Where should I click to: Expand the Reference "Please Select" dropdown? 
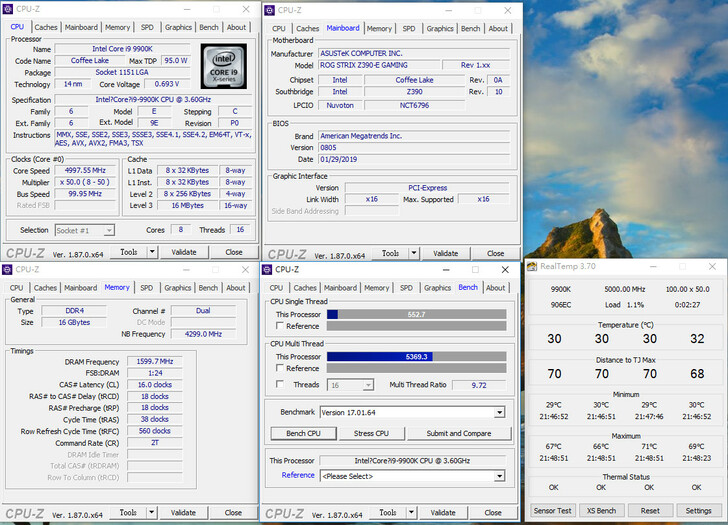point(499,476)
